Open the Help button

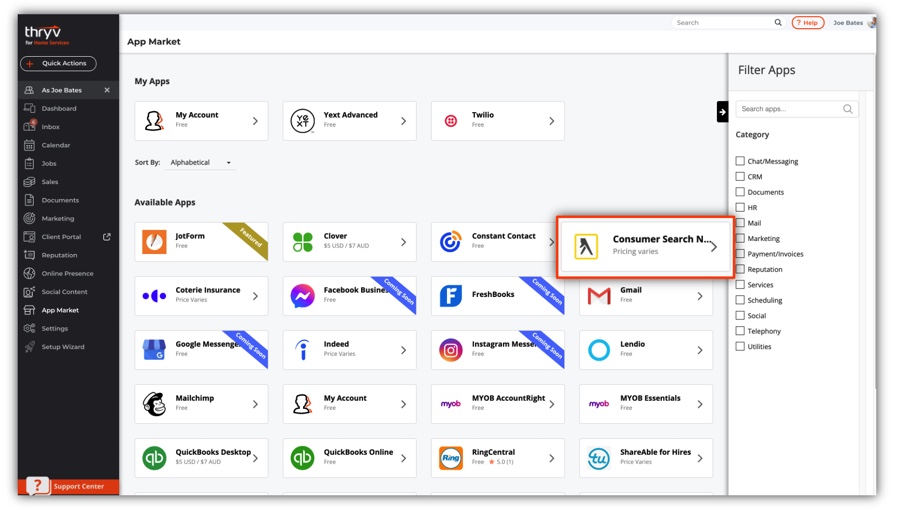coord(807,23)
